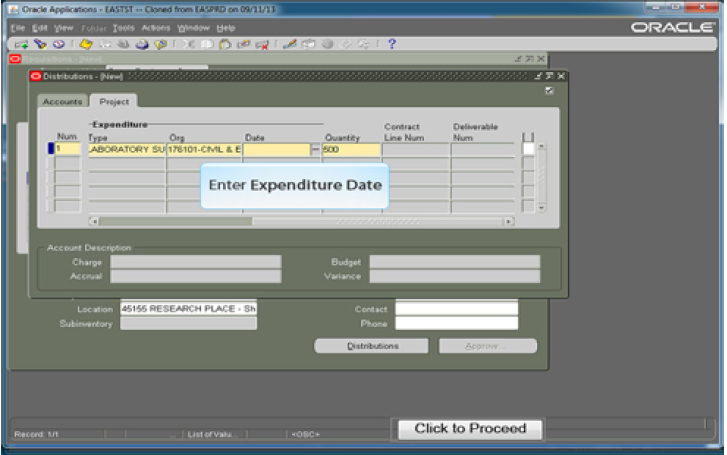Screen dimensions: 727x455
Task: Click the grid vertical scrollbar down arrow
Action: 541,208
